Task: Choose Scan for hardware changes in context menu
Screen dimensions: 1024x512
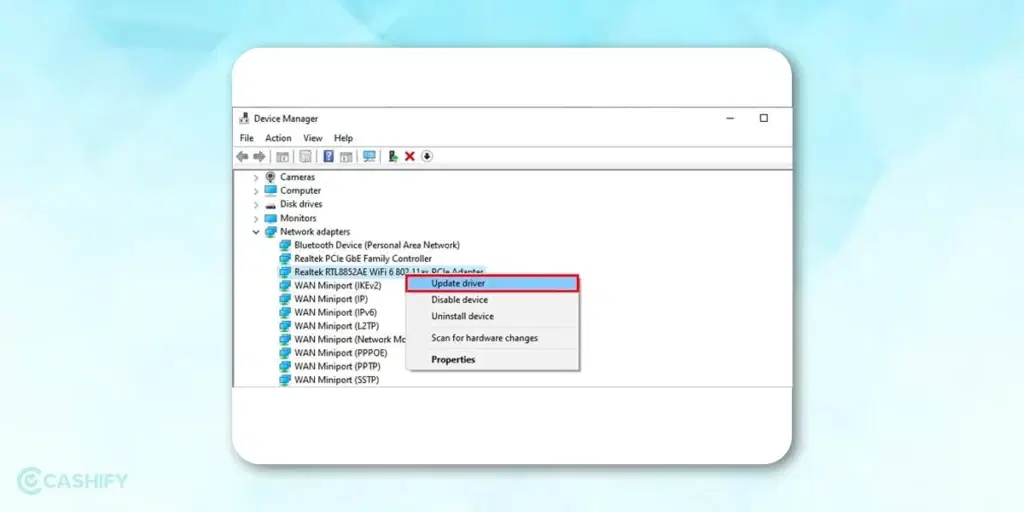Action: (x=492, y=338)
